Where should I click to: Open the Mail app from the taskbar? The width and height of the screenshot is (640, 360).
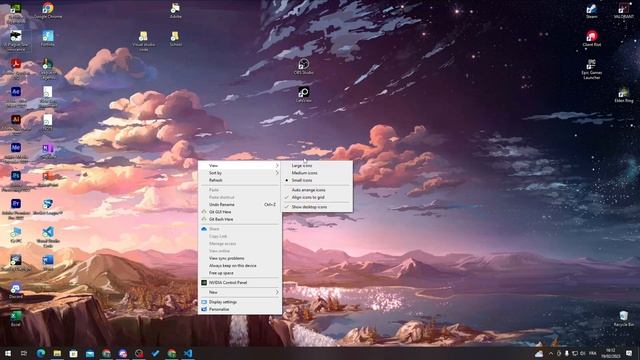90,353
